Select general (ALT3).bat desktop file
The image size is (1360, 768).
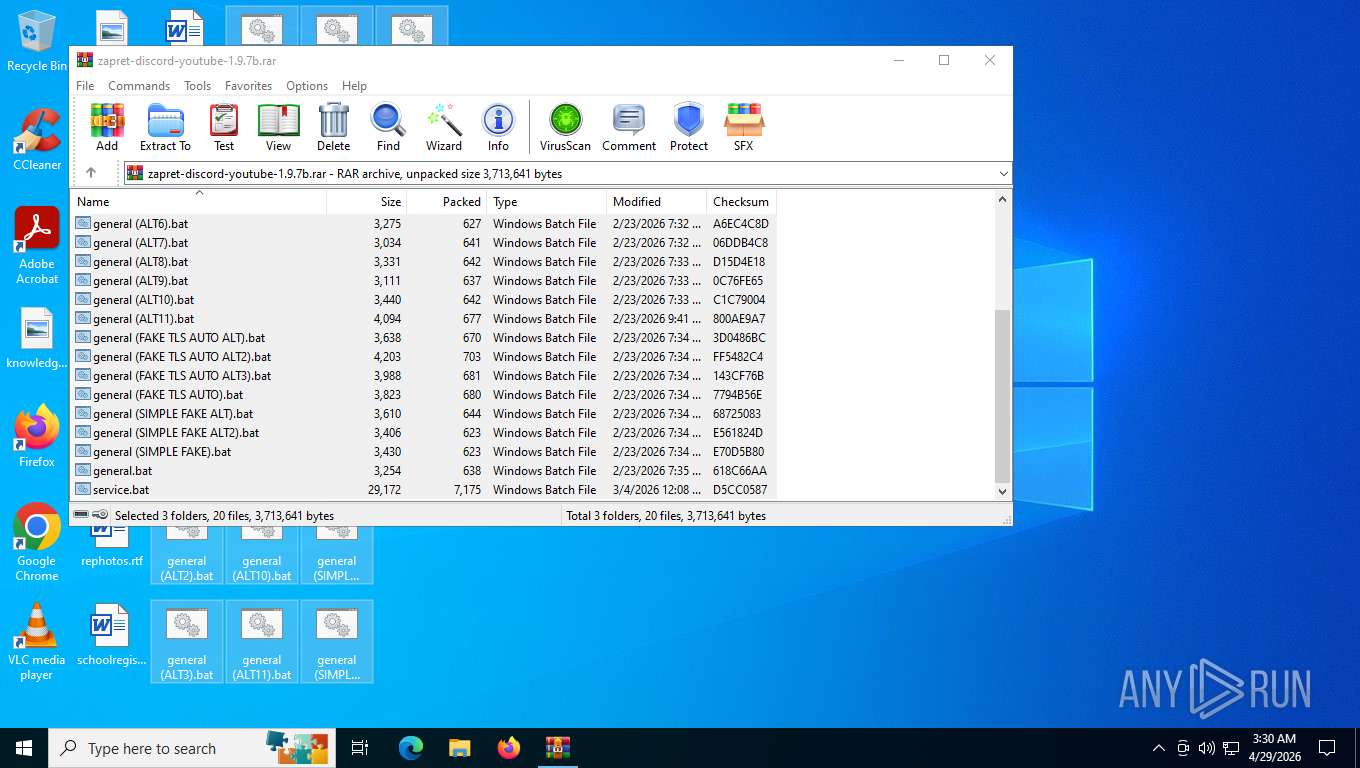[187, 641]
